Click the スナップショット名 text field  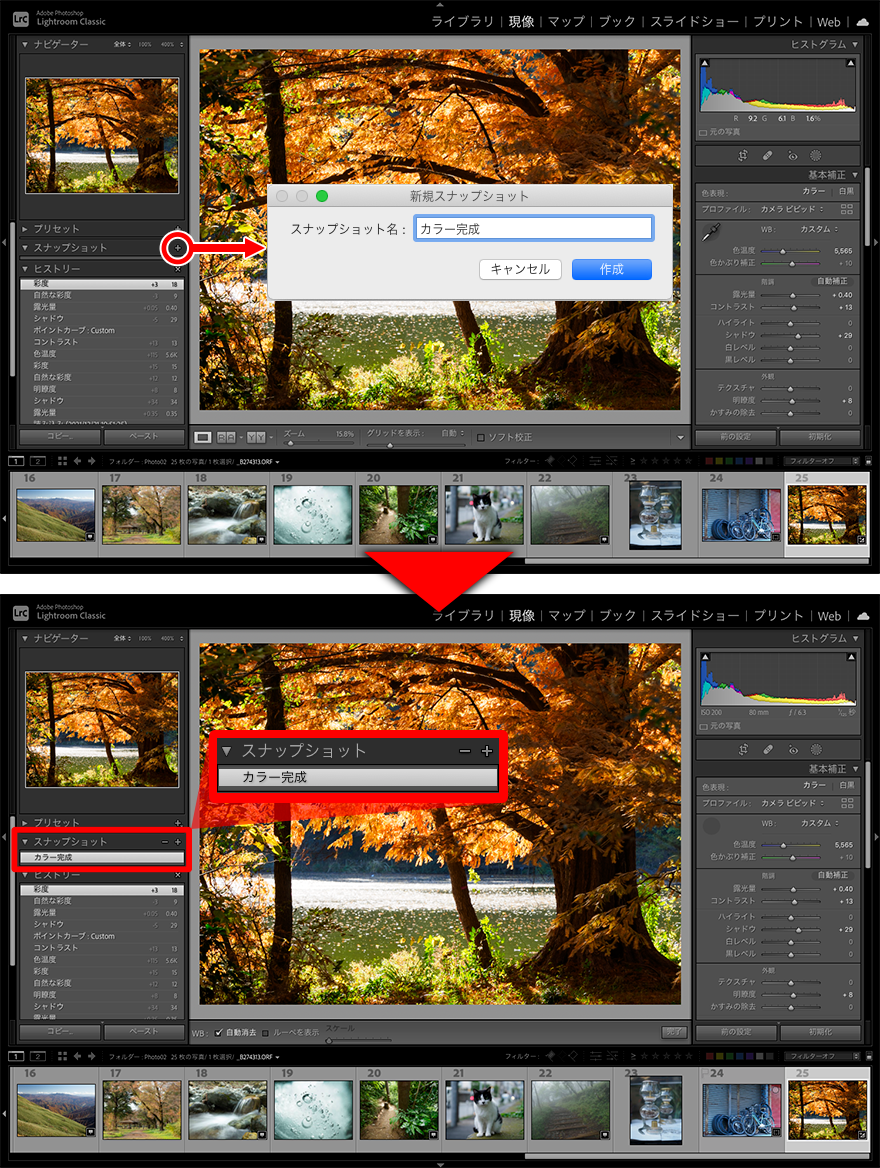[533, 228]
